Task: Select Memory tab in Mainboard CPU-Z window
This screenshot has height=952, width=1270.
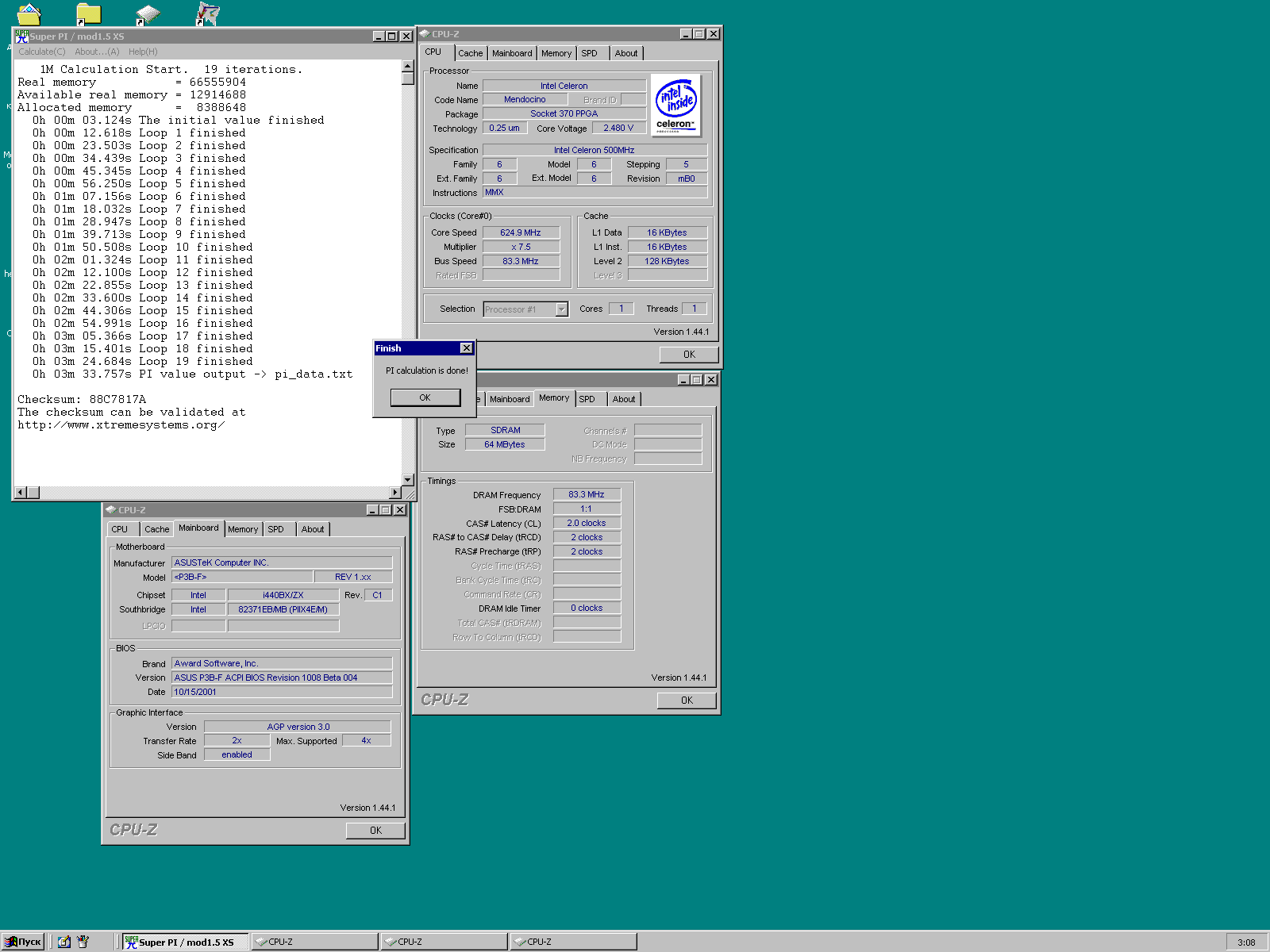Action: click(x=243, y=529)
